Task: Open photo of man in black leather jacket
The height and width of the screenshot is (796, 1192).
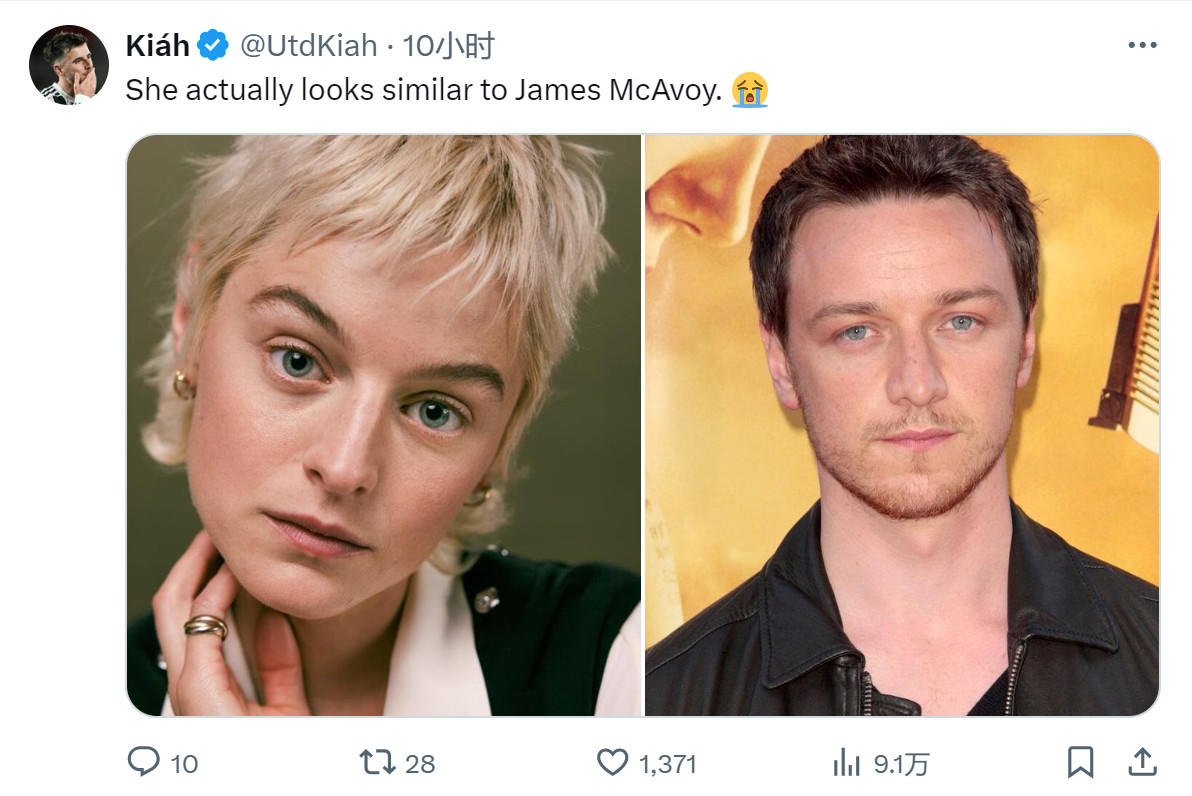Action: tap(902, 425)
